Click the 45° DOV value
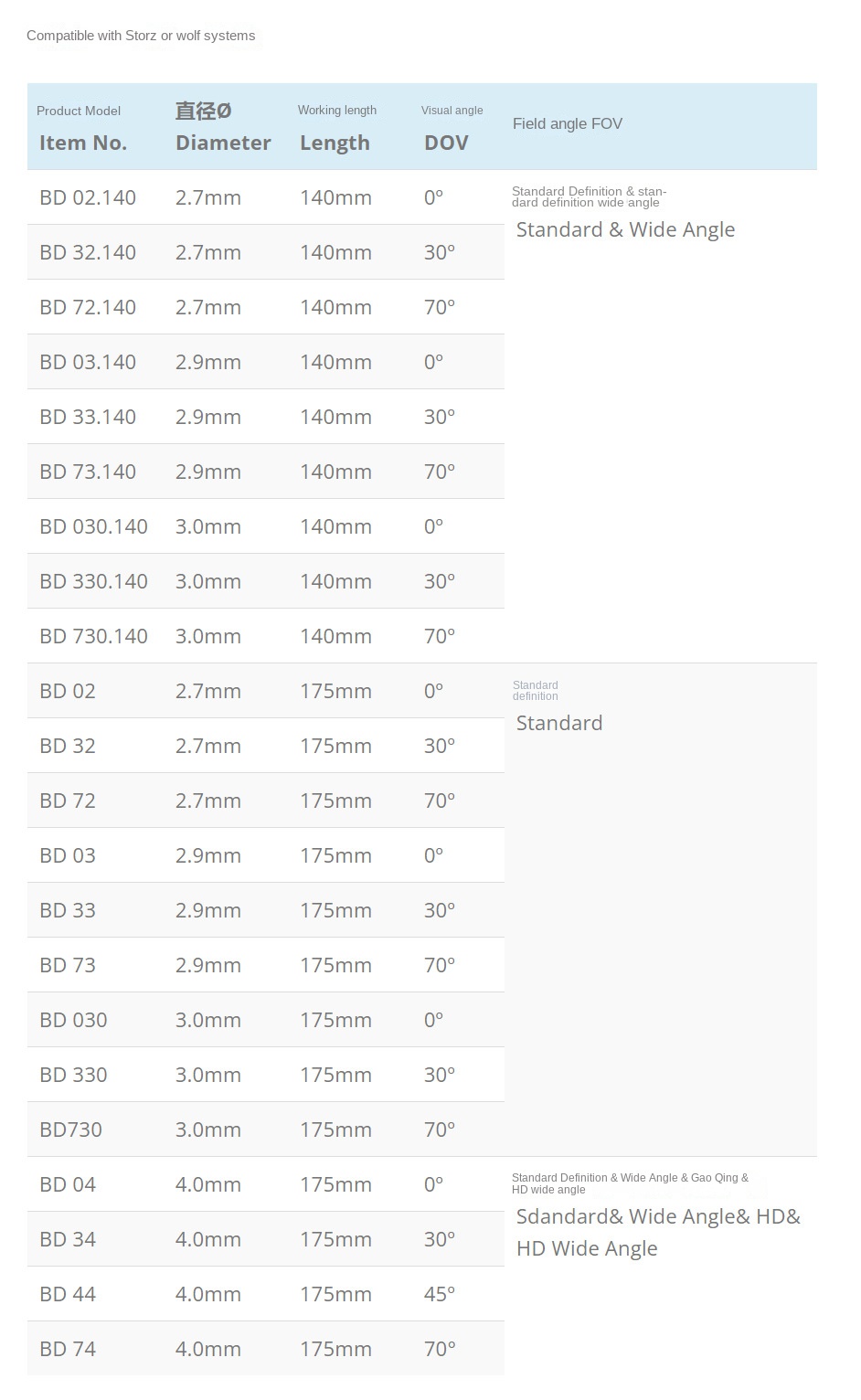Viewport: 861px width, 1400px height. (440, 1294)
